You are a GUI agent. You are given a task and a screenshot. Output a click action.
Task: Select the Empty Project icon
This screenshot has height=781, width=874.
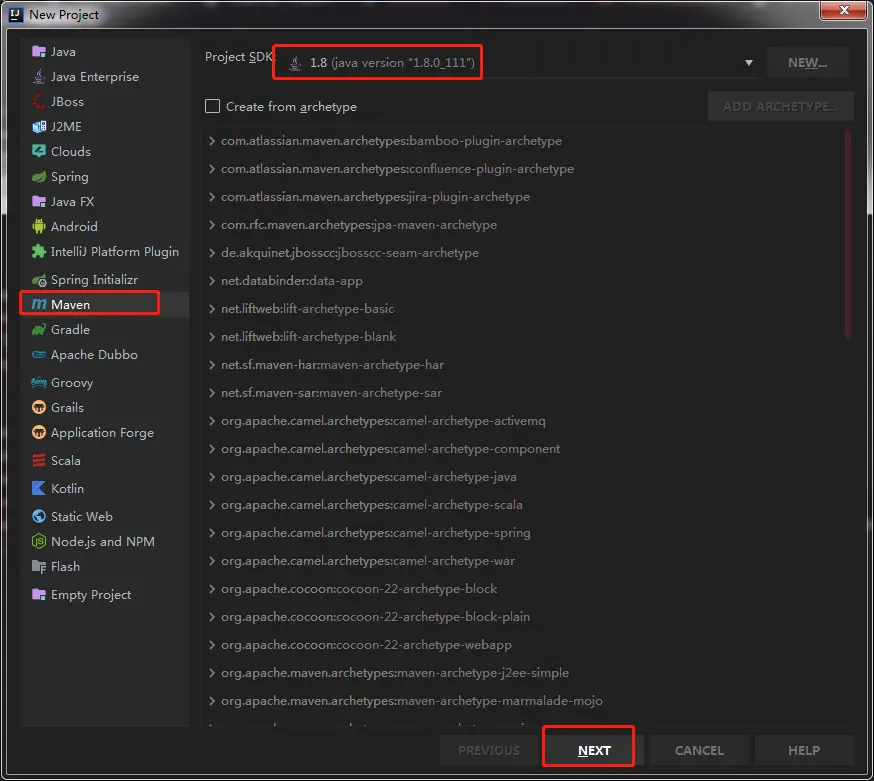coord(38,595)
